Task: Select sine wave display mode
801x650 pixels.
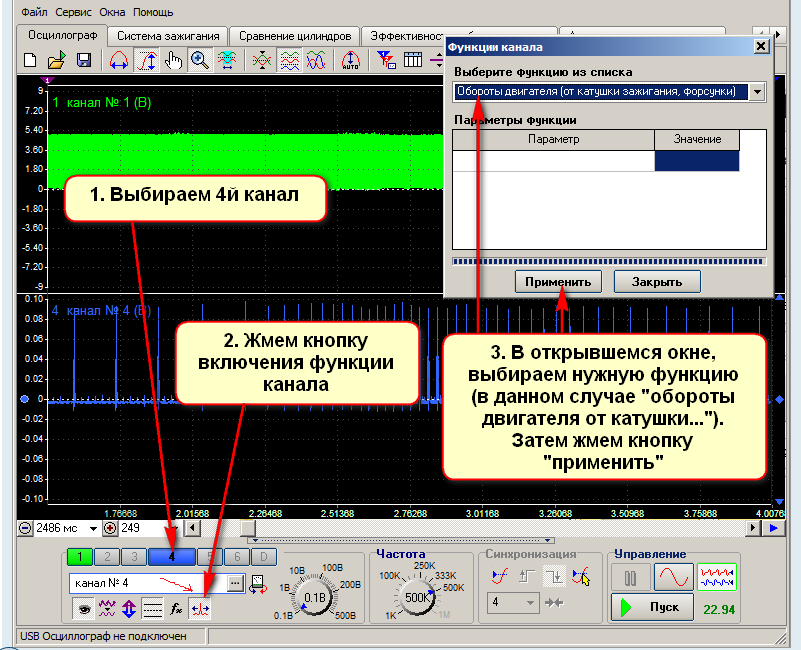Action: coord(674,577)
